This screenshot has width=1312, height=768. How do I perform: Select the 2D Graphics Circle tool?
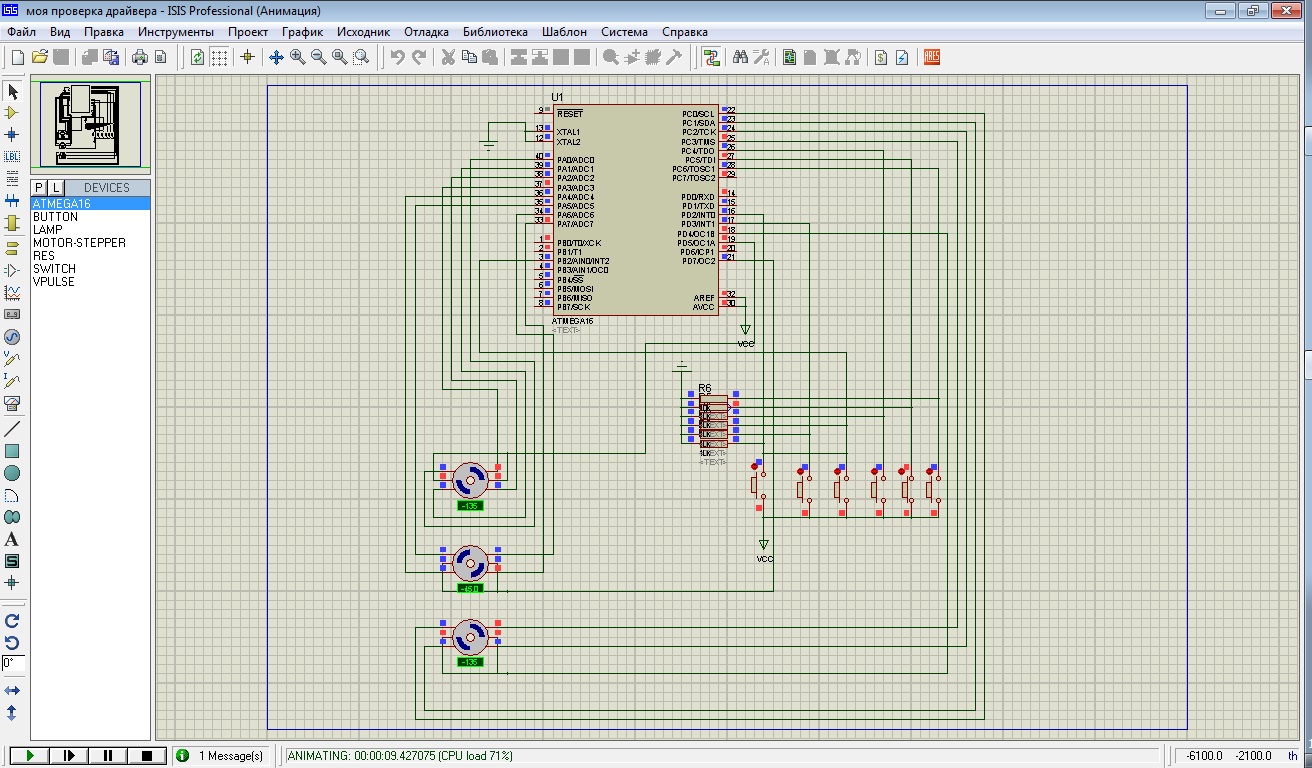point(12,473)
